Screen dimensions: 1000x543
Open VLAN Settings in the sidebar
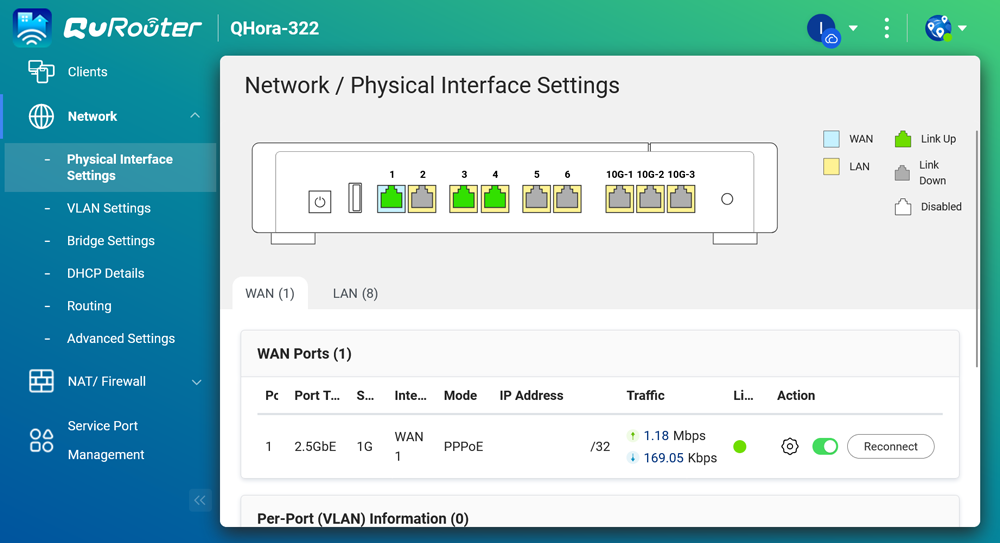click(x=108, y=208)
